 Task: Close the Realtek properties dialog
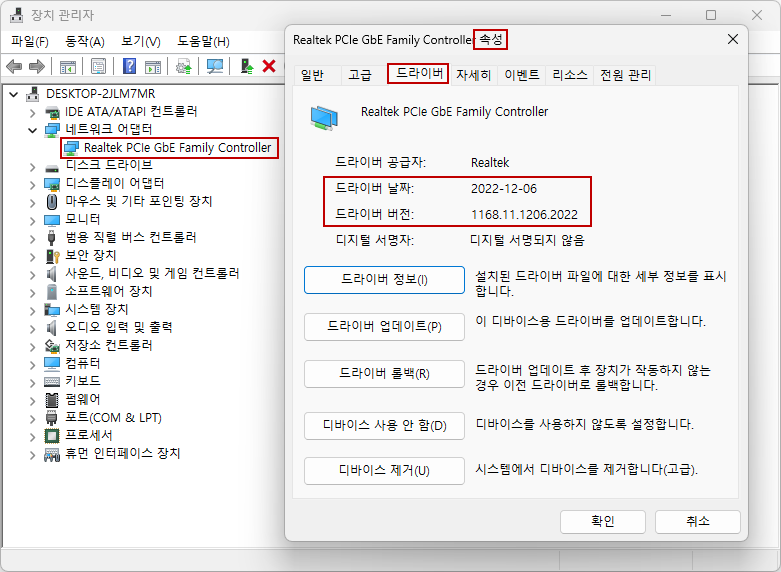click(733, 39)
